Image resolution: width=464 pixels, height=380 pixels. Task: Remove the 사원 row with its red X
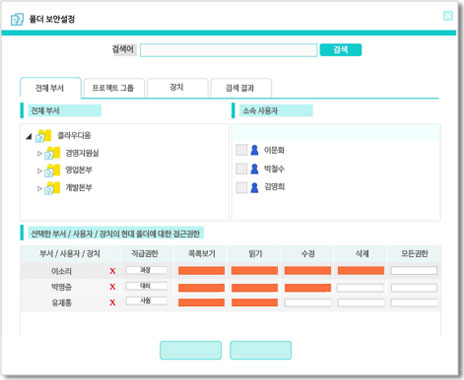(x=113, y=302)
